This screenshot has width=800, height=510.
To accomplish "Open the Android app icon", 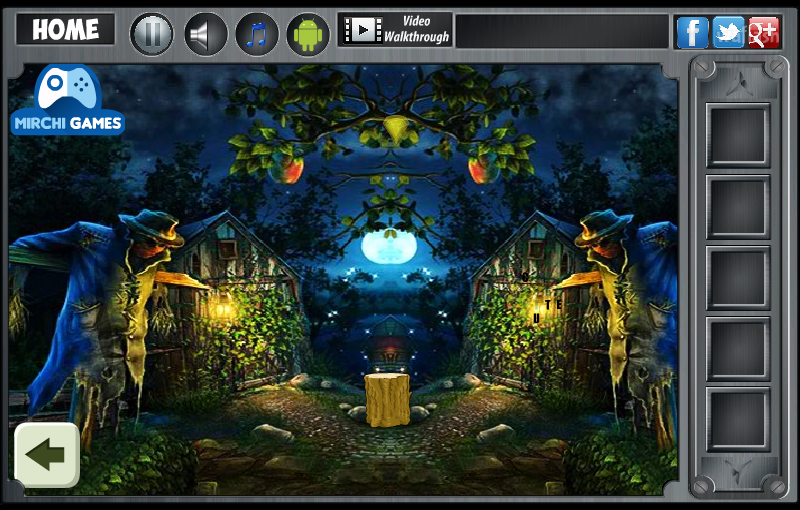I will [308, 34].
